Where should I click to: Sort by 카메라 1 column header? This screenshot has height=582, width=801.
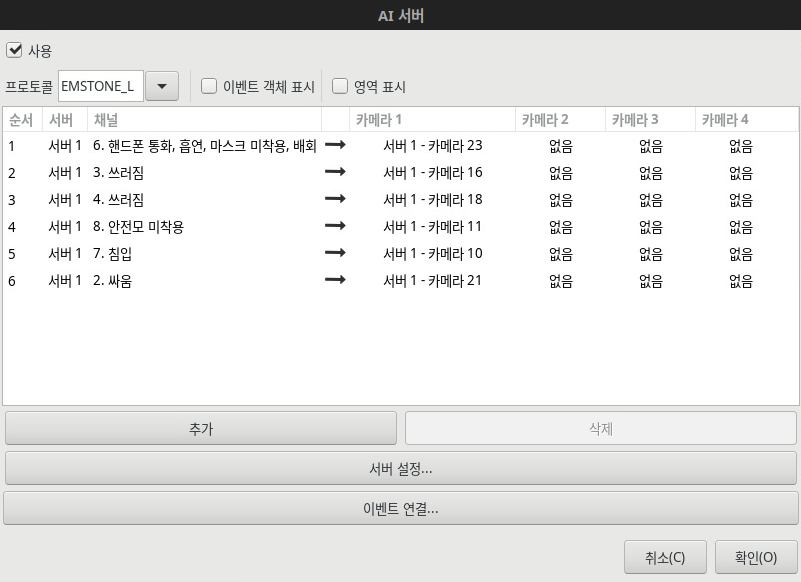point(432,120)
